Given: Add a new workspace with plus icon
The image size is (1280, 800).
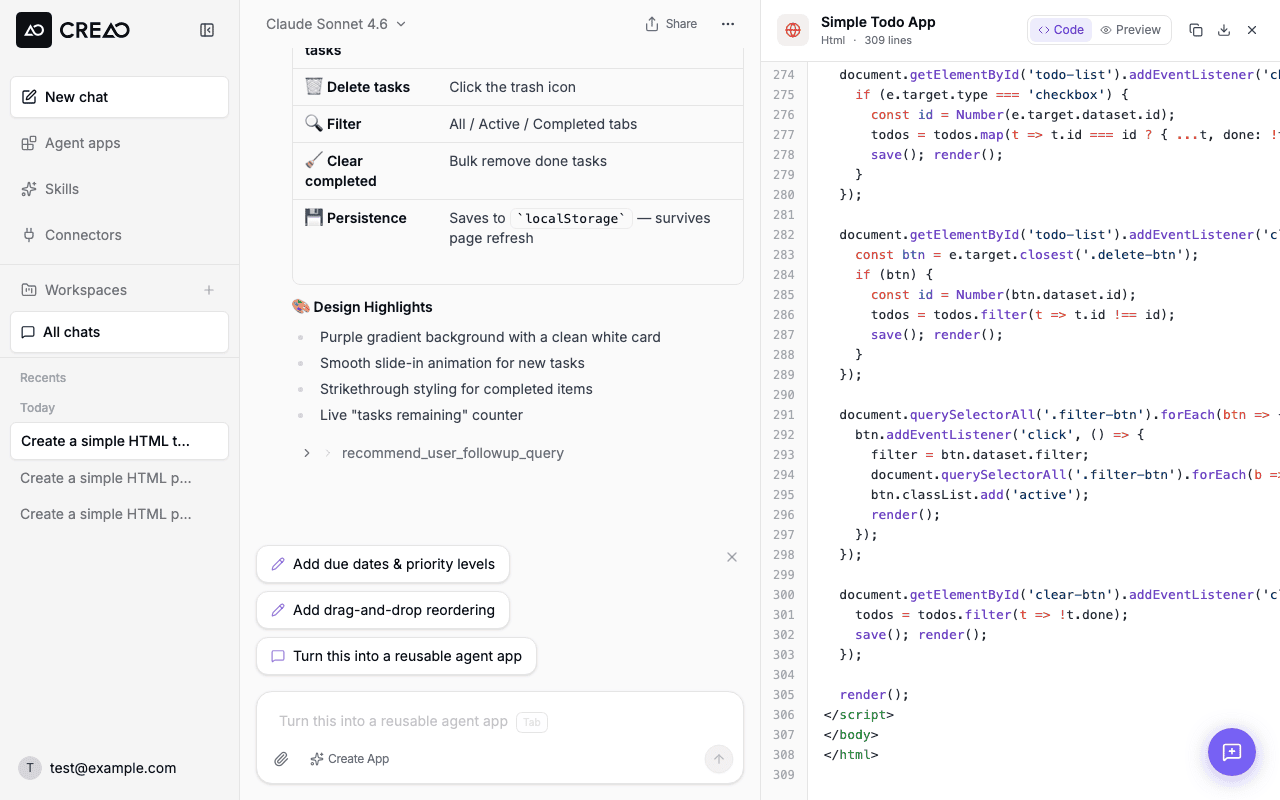Looking at the screenshot, I should (x=209, y=290).
